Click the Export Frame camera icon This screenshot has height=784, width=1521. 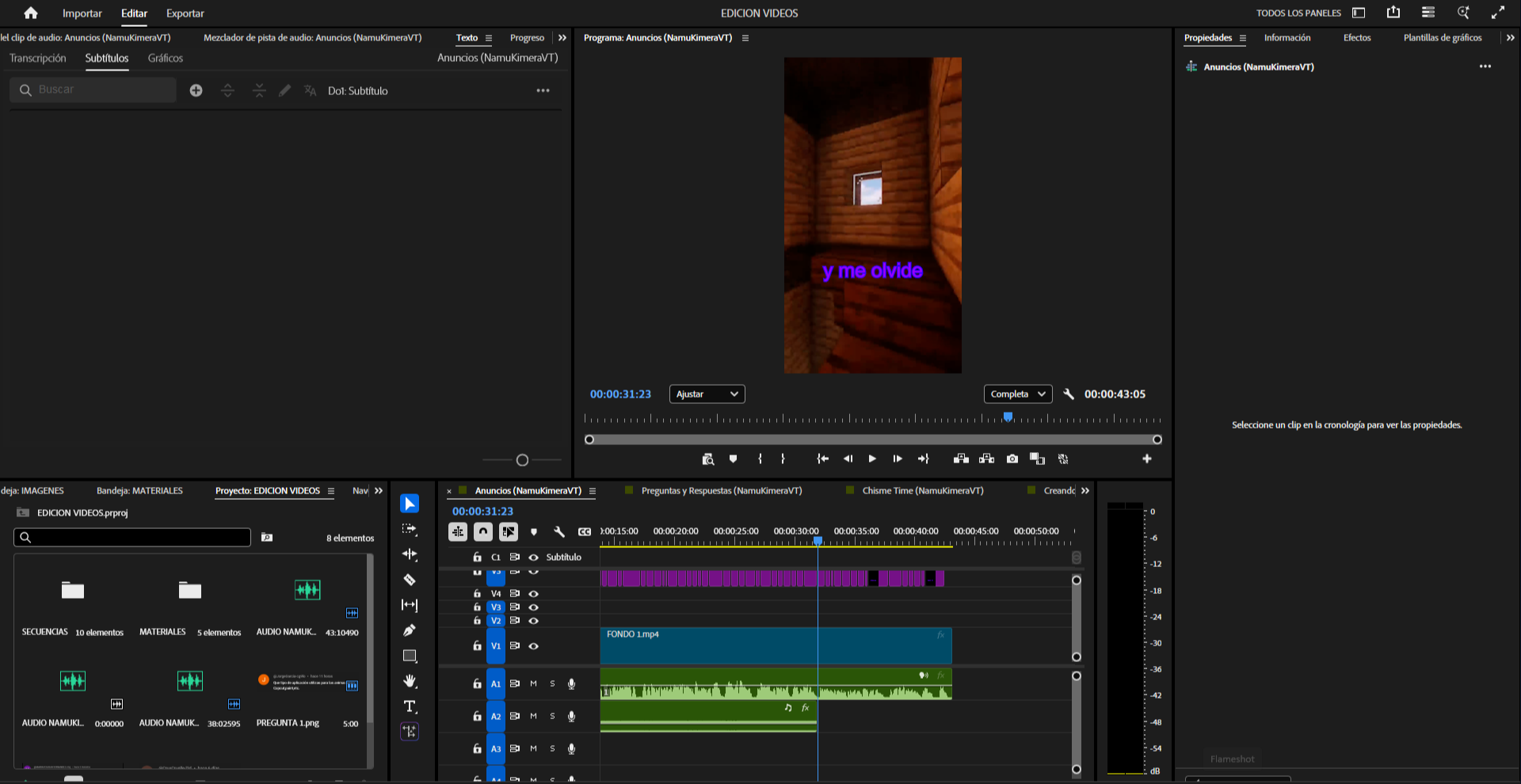(1012, 459)
